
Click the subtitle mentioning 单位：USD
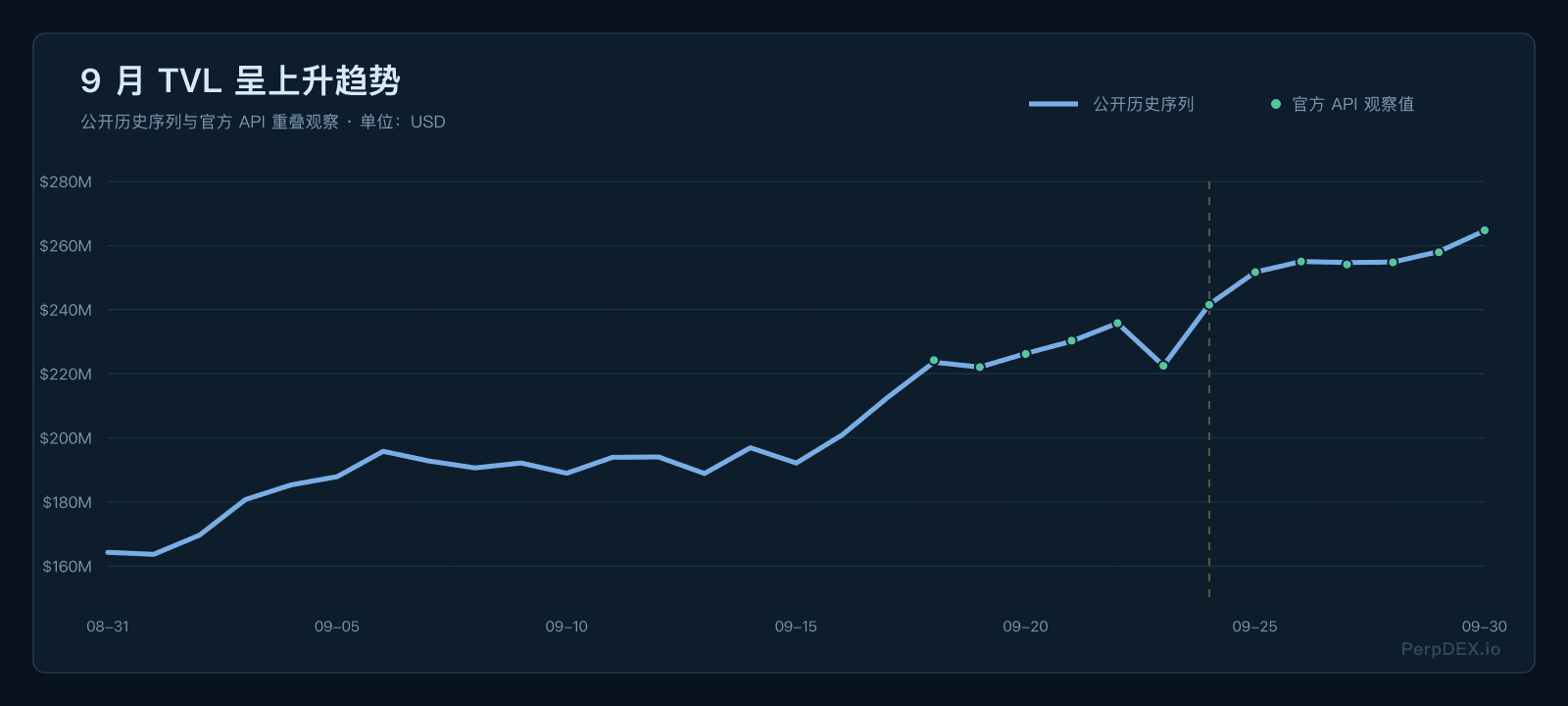click(x=263, y=122)
